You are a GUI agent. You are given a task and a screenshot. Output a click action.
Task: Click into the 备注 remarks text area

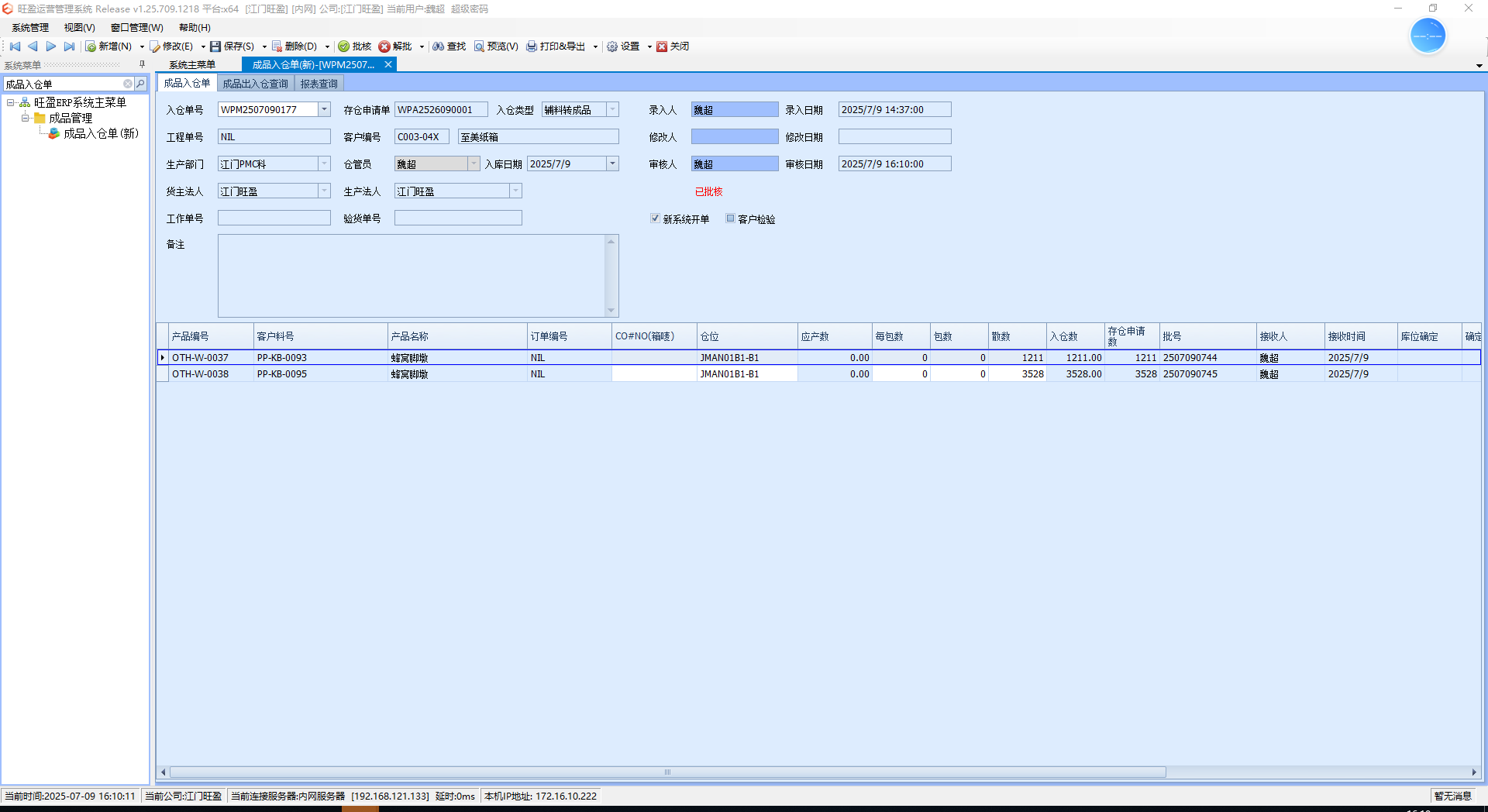(412, 276)
